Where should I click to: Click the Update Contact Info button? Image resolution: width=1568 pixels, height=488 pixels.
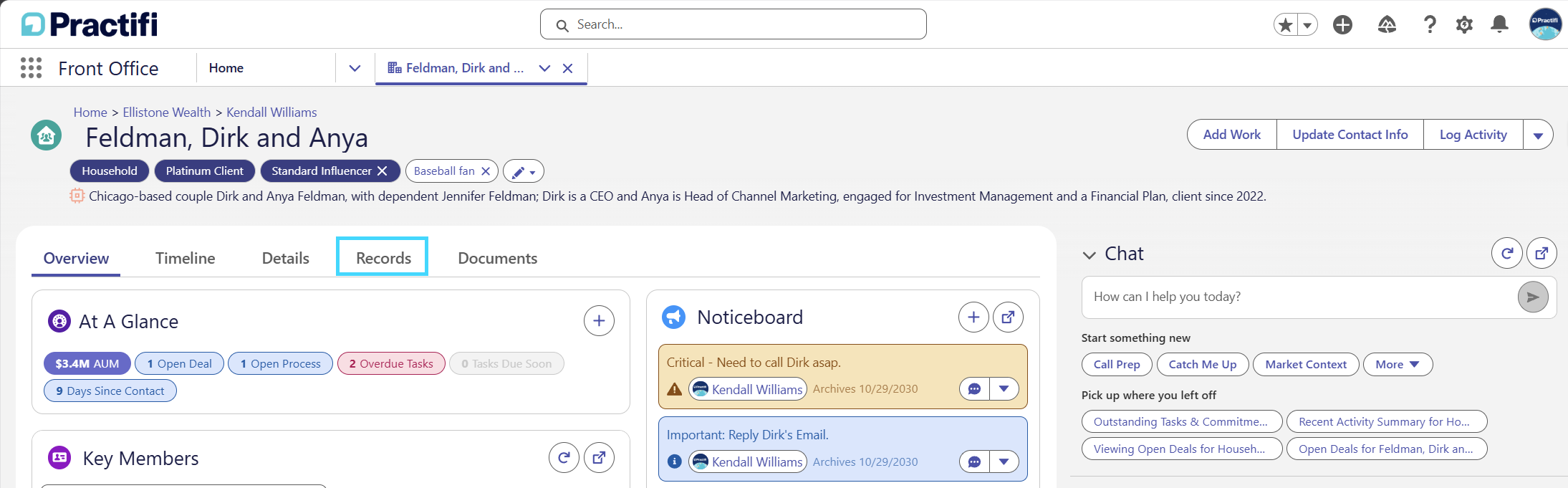(x=1350, y=135)
